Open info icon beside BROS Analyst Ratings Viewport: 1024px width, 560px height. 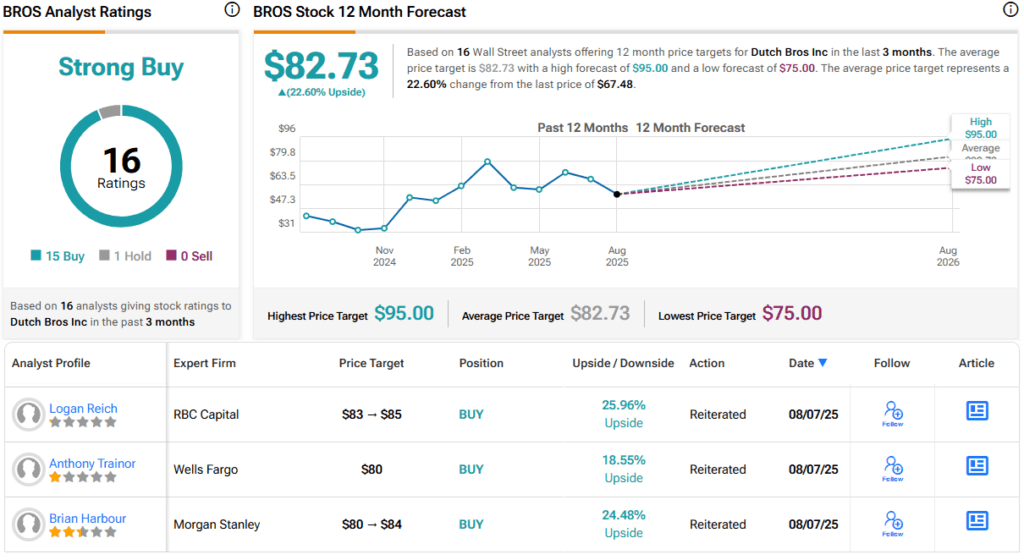[232, 10]
